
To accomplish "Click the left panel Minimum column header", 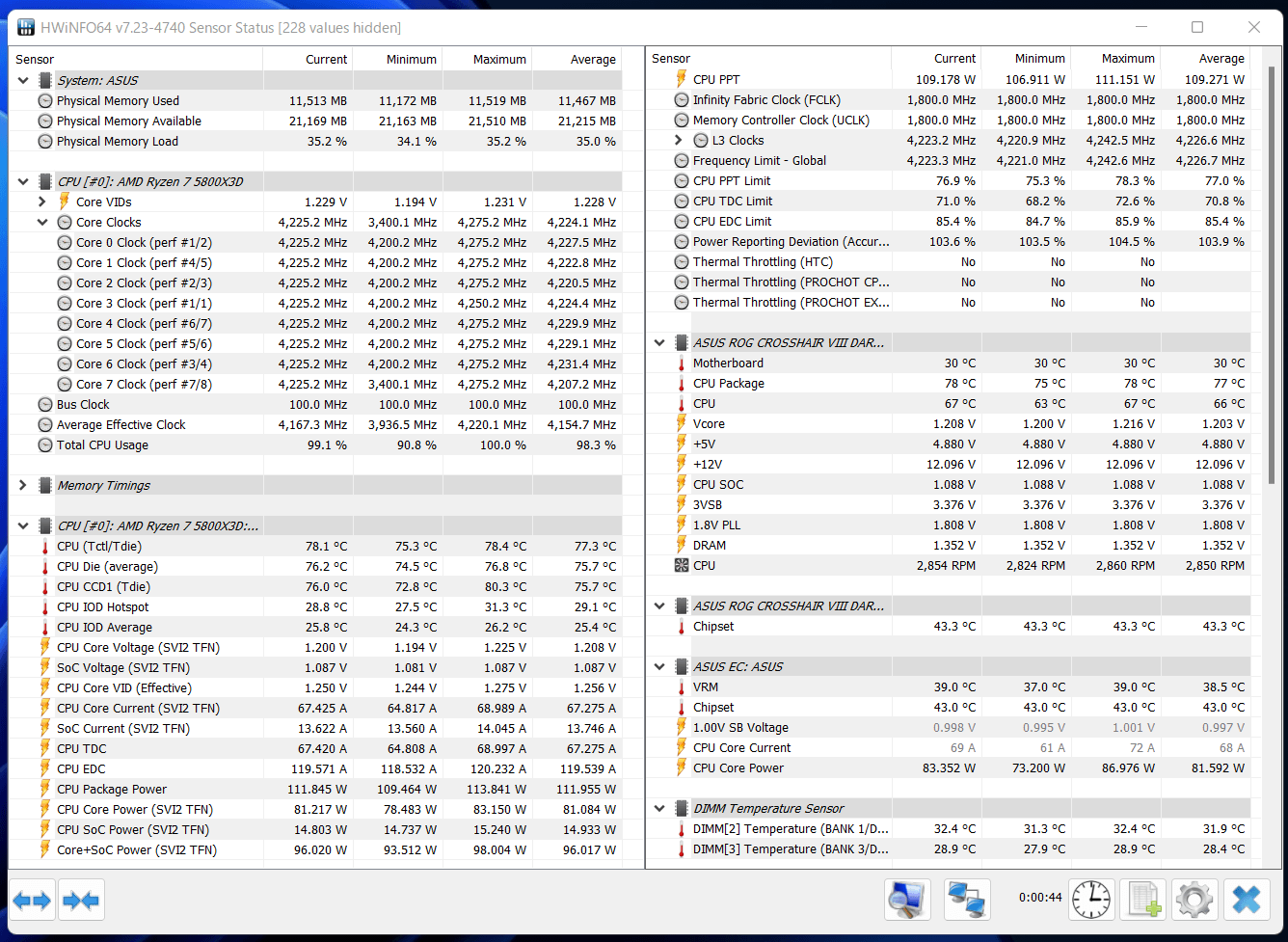I will click(x=397, y=59).
